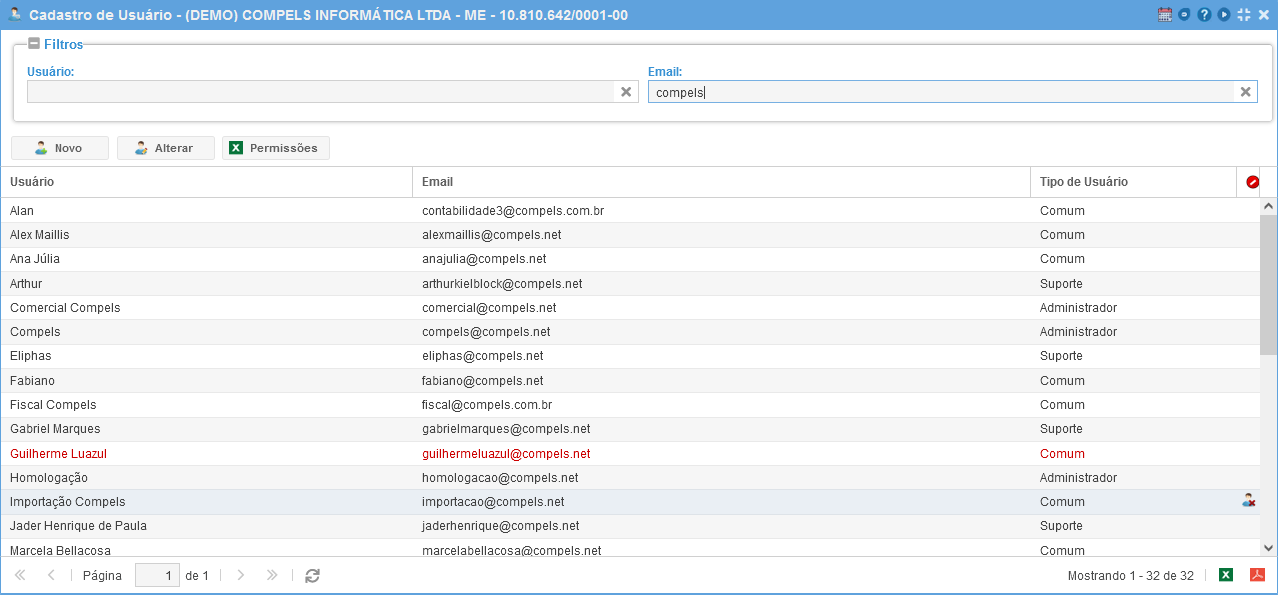Select the Gabriel Marques row

[630, 429]
